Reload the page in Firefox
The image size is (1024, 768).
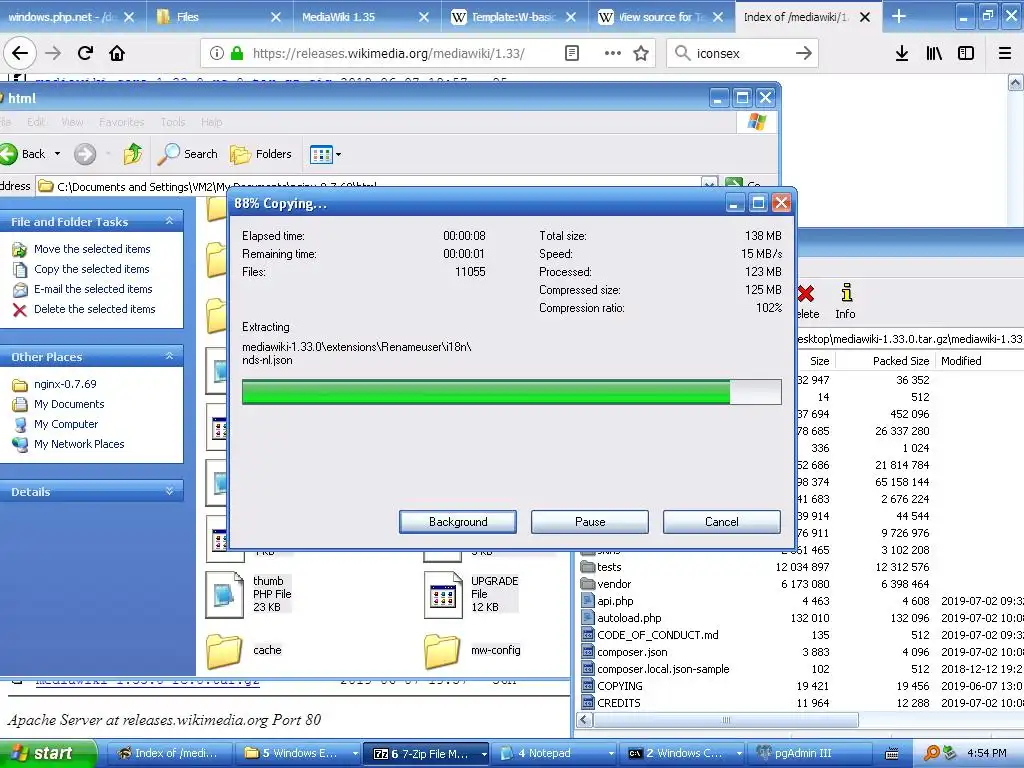click(x=85, y=53)
